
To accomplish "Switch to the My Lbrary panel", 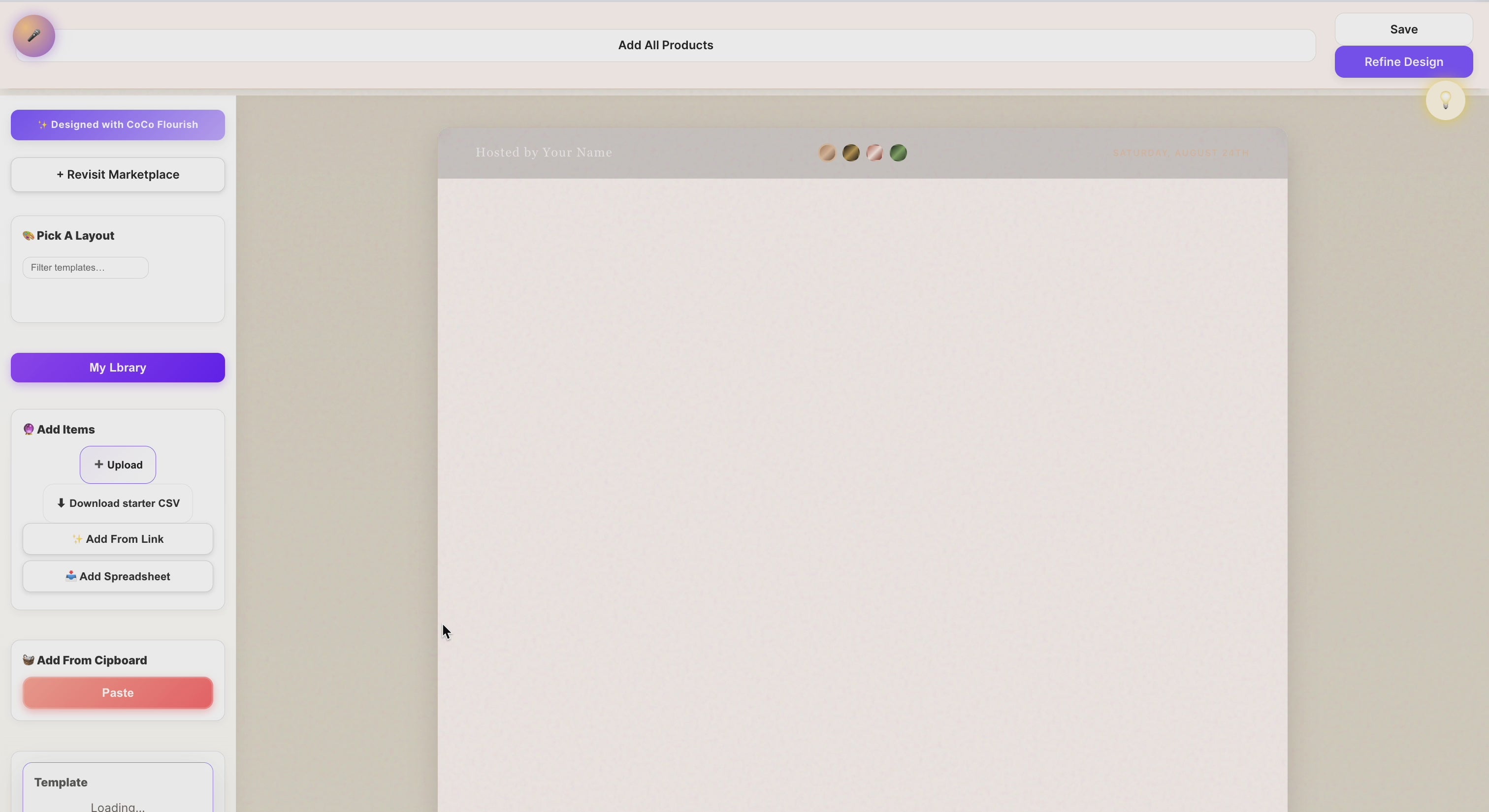I will 117,367.
